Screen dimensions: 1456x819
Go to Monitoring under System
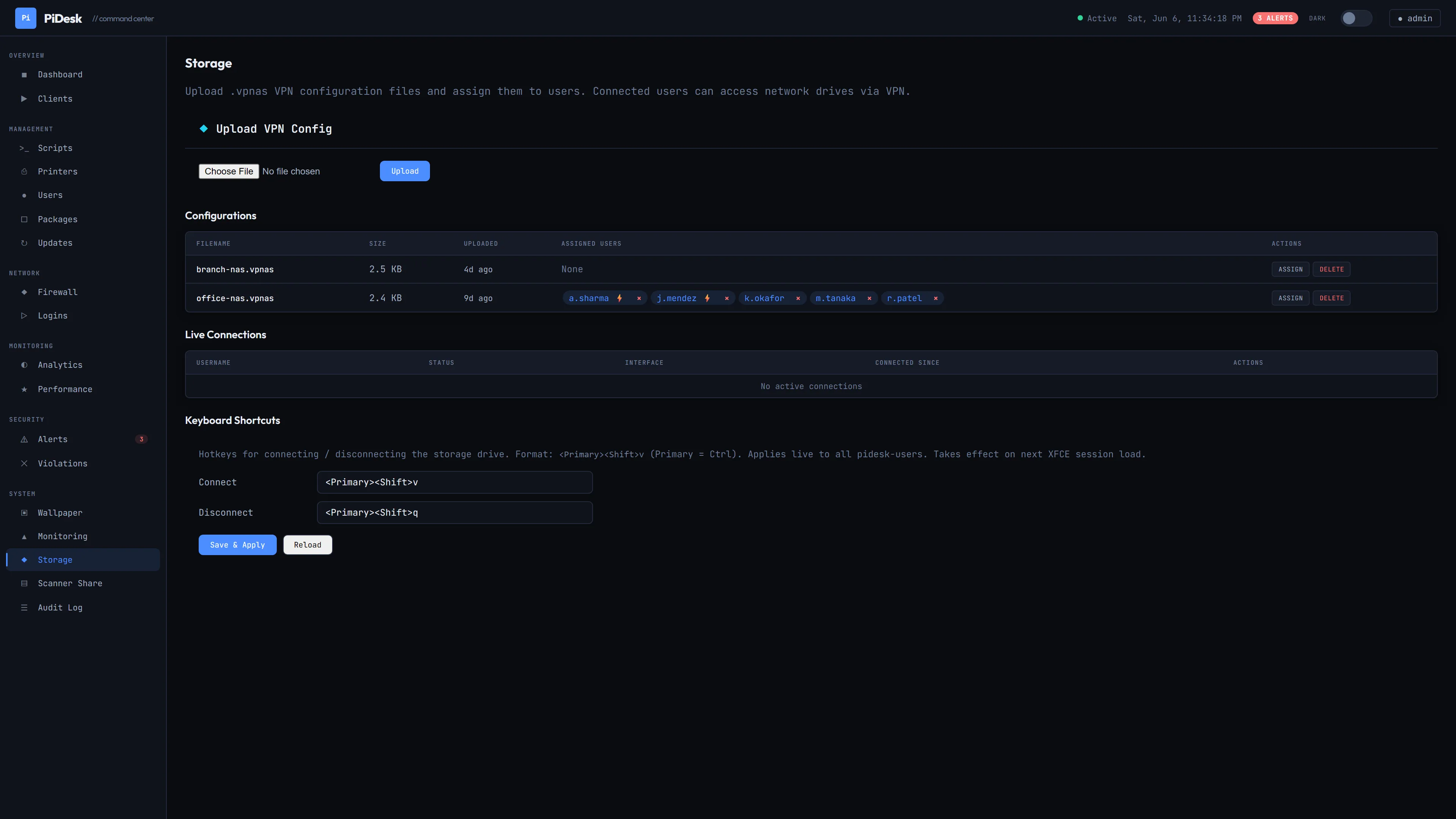[83, 537]
